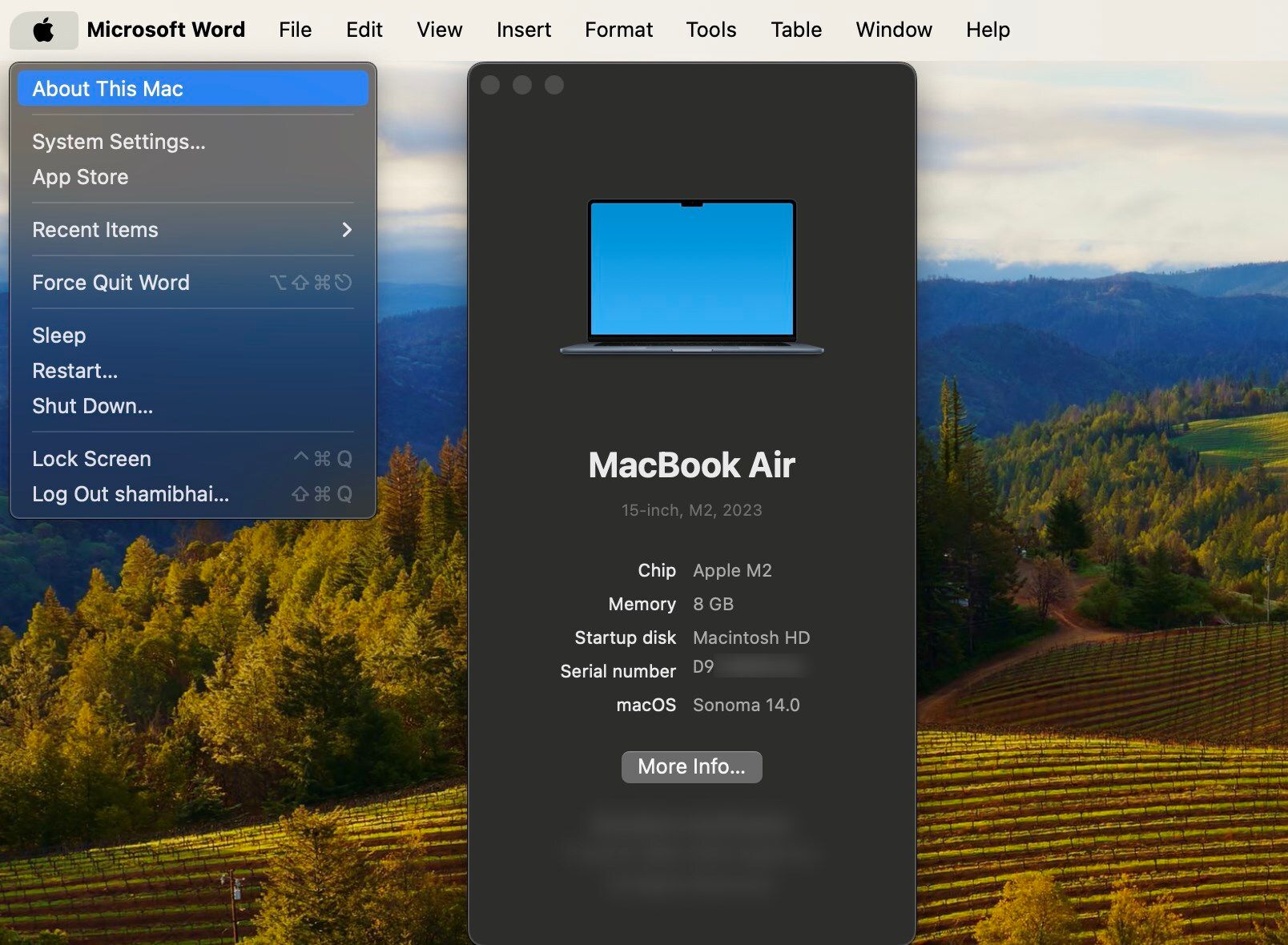The image size is (1288, 945).
Task: Click the 'Macintosh HD' startup disk value
Action: coord(751,637)
